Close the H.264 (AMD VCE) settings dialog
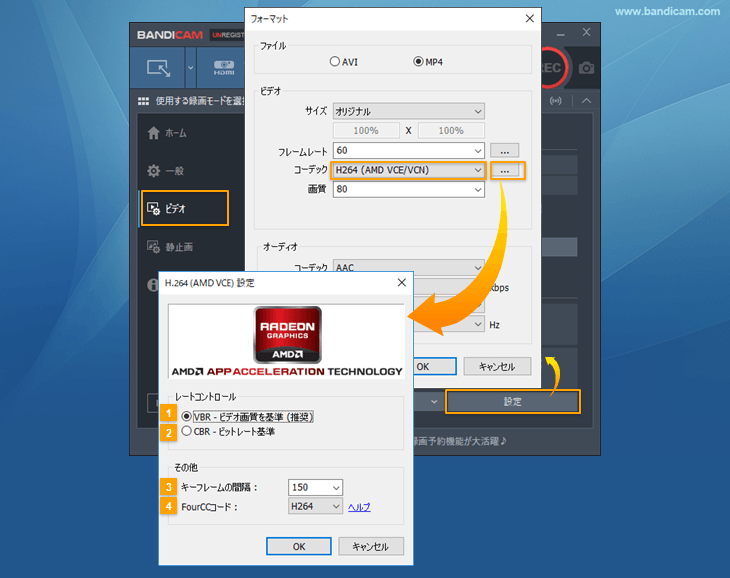The image size is (730, 578). [401, 282]
